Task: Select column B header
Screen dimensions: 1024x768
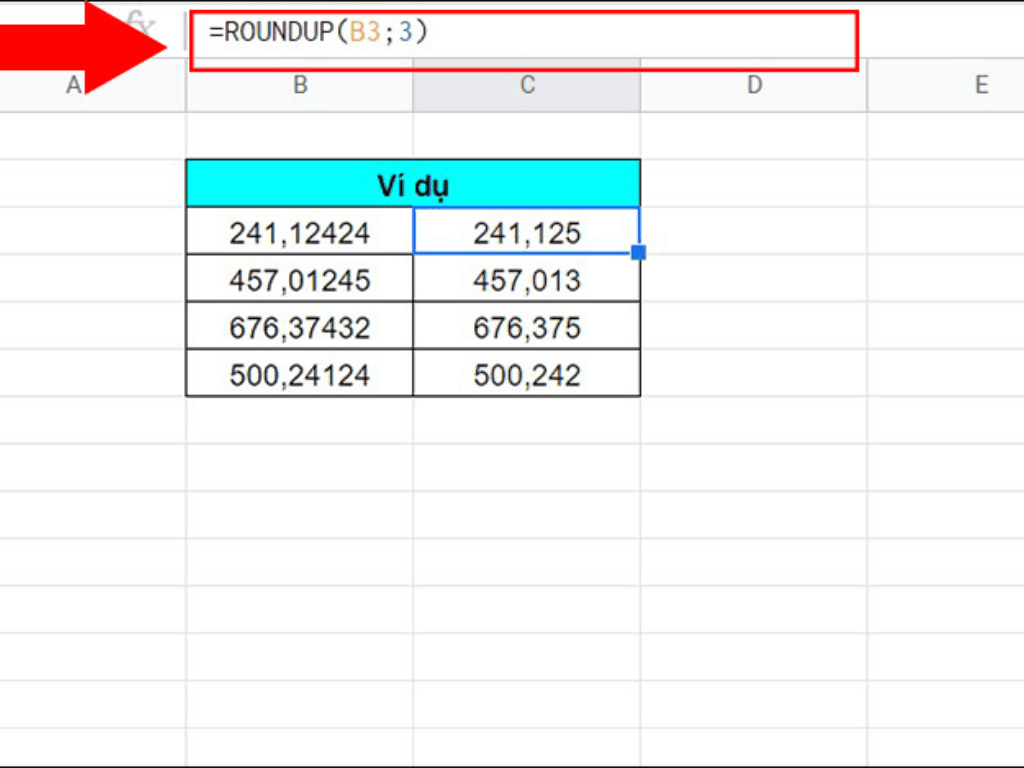Action: click(x=299, y=86)
